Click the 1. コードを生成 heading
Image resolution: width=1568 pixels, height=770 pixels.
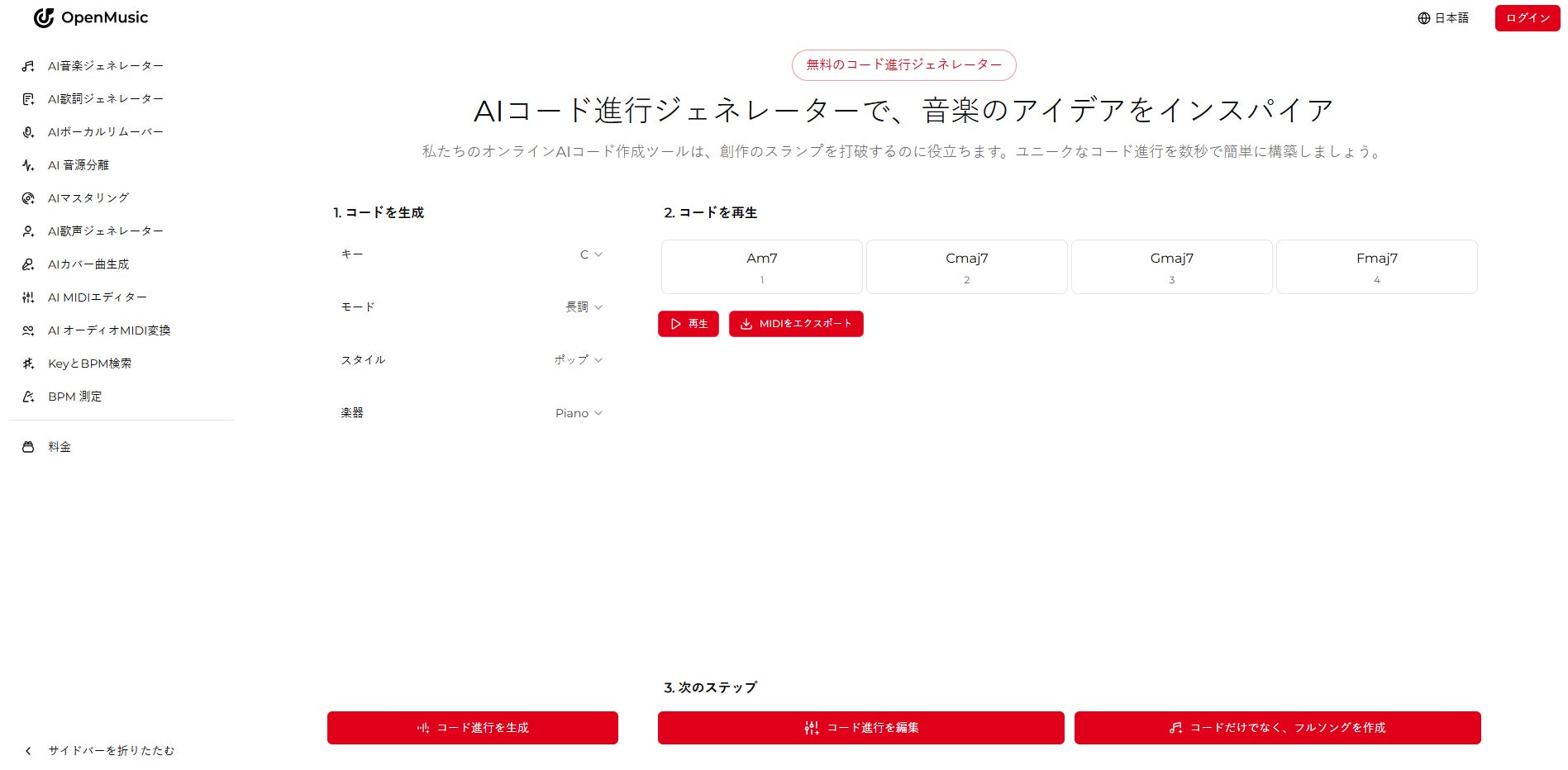click(x=379, y=213)
